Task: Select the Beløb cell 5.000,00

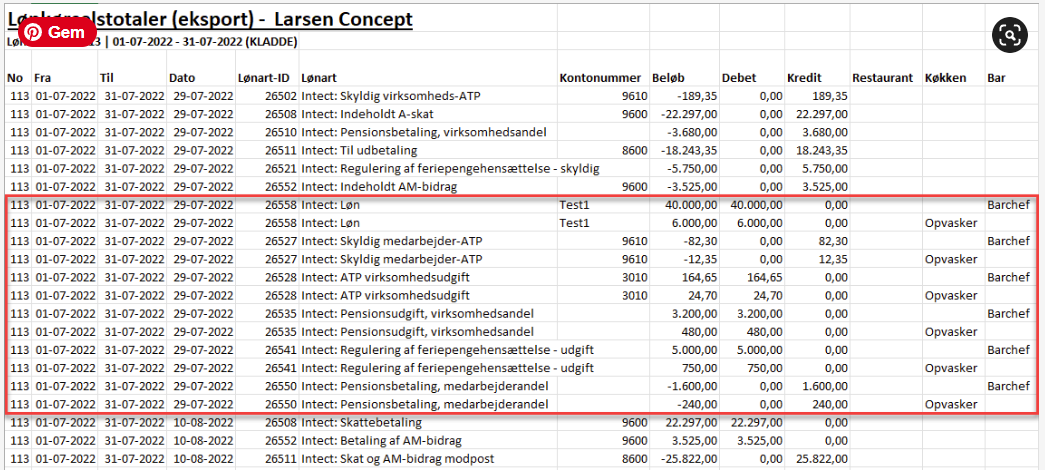Action: 694,349
